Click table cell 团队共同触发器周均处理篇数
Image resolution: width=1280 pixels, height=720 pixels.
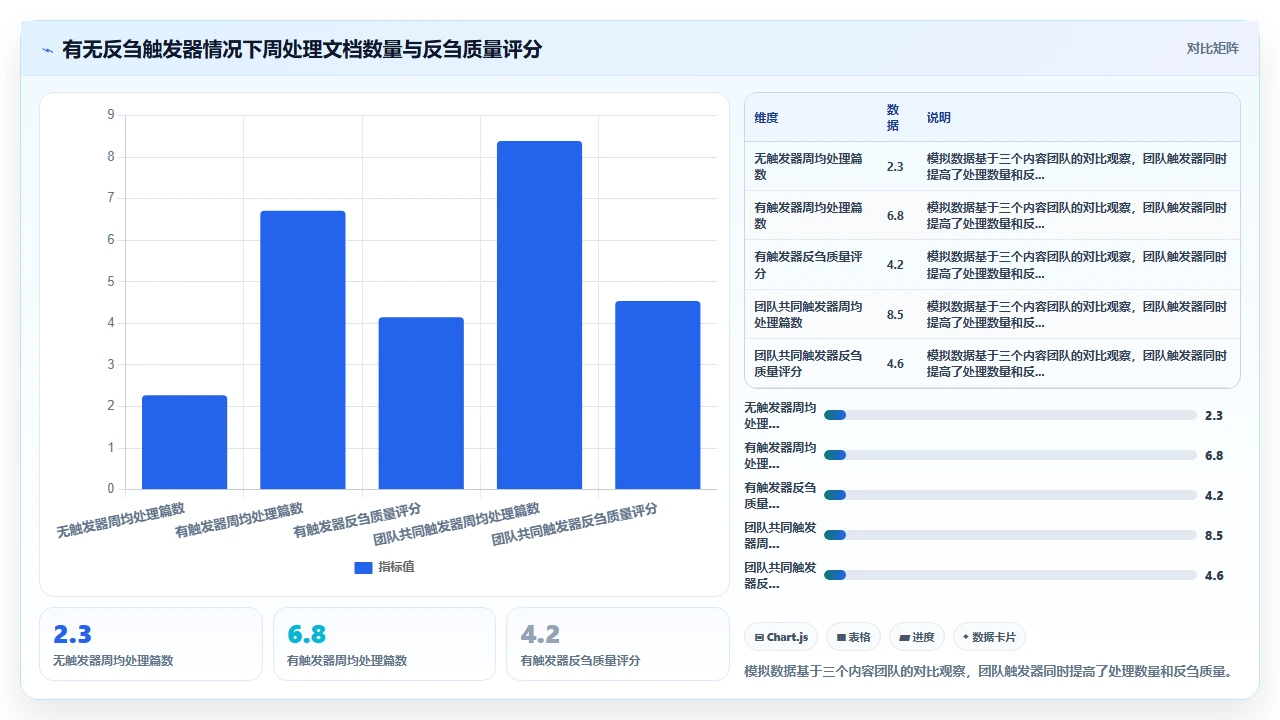point(810,314)
